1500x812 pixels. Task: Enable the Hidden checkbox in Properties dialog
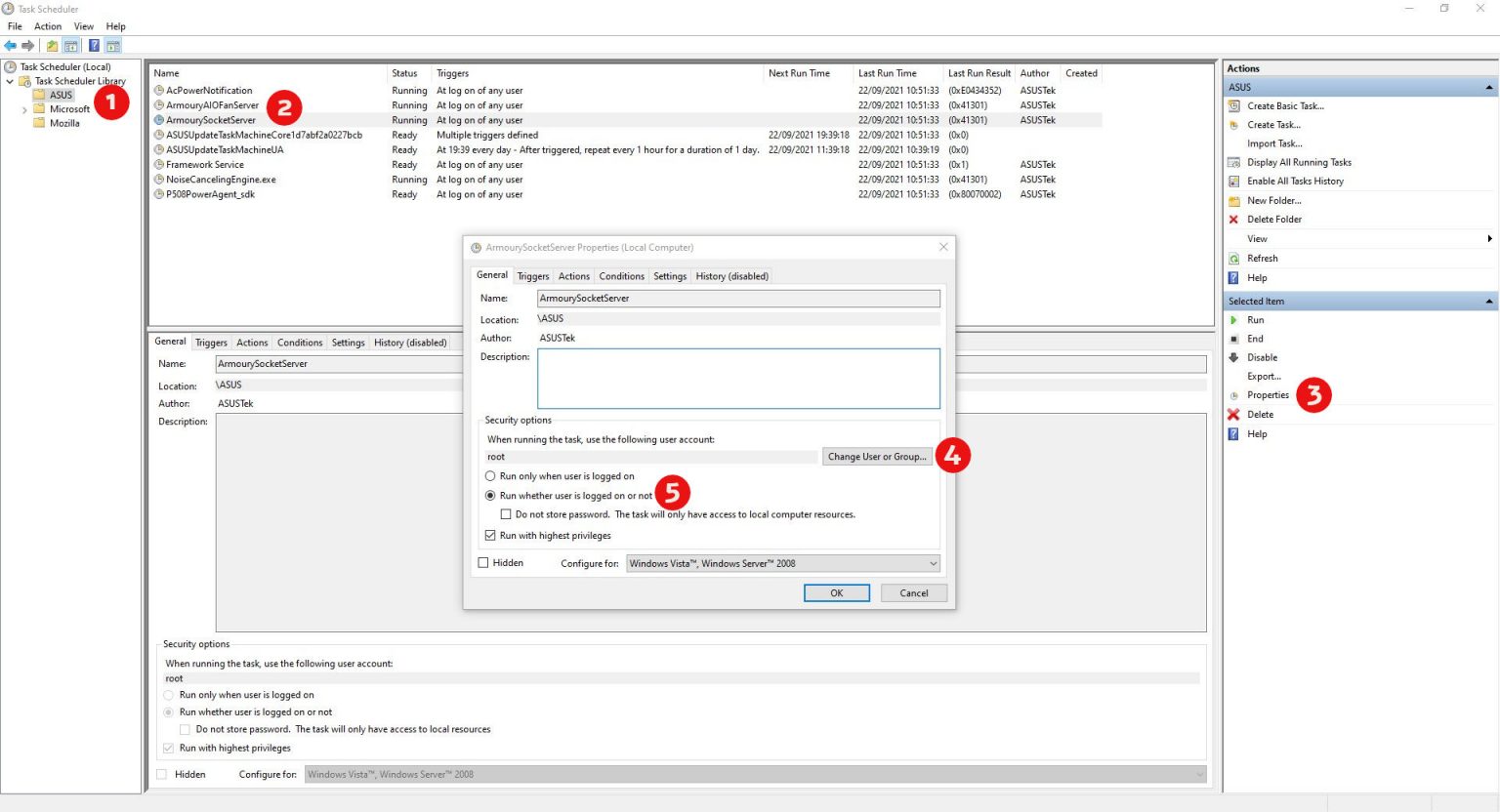click(483, 563)
